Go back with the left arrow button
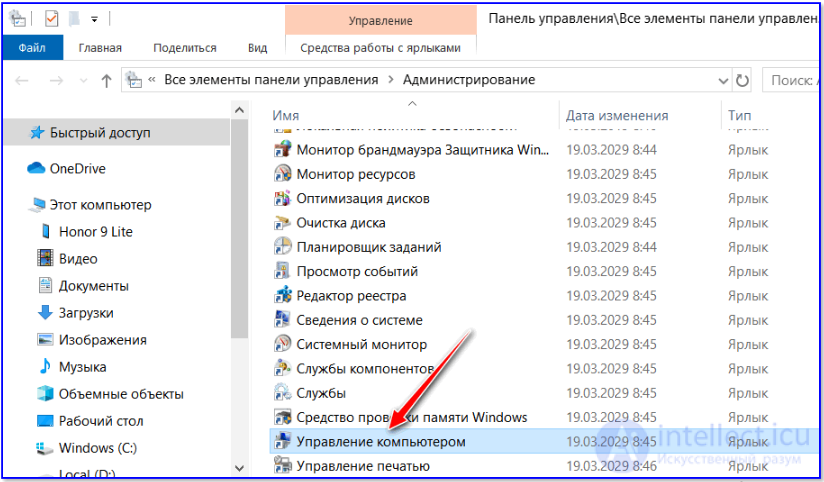The image size is (824, 482). (x=22, y=80)
